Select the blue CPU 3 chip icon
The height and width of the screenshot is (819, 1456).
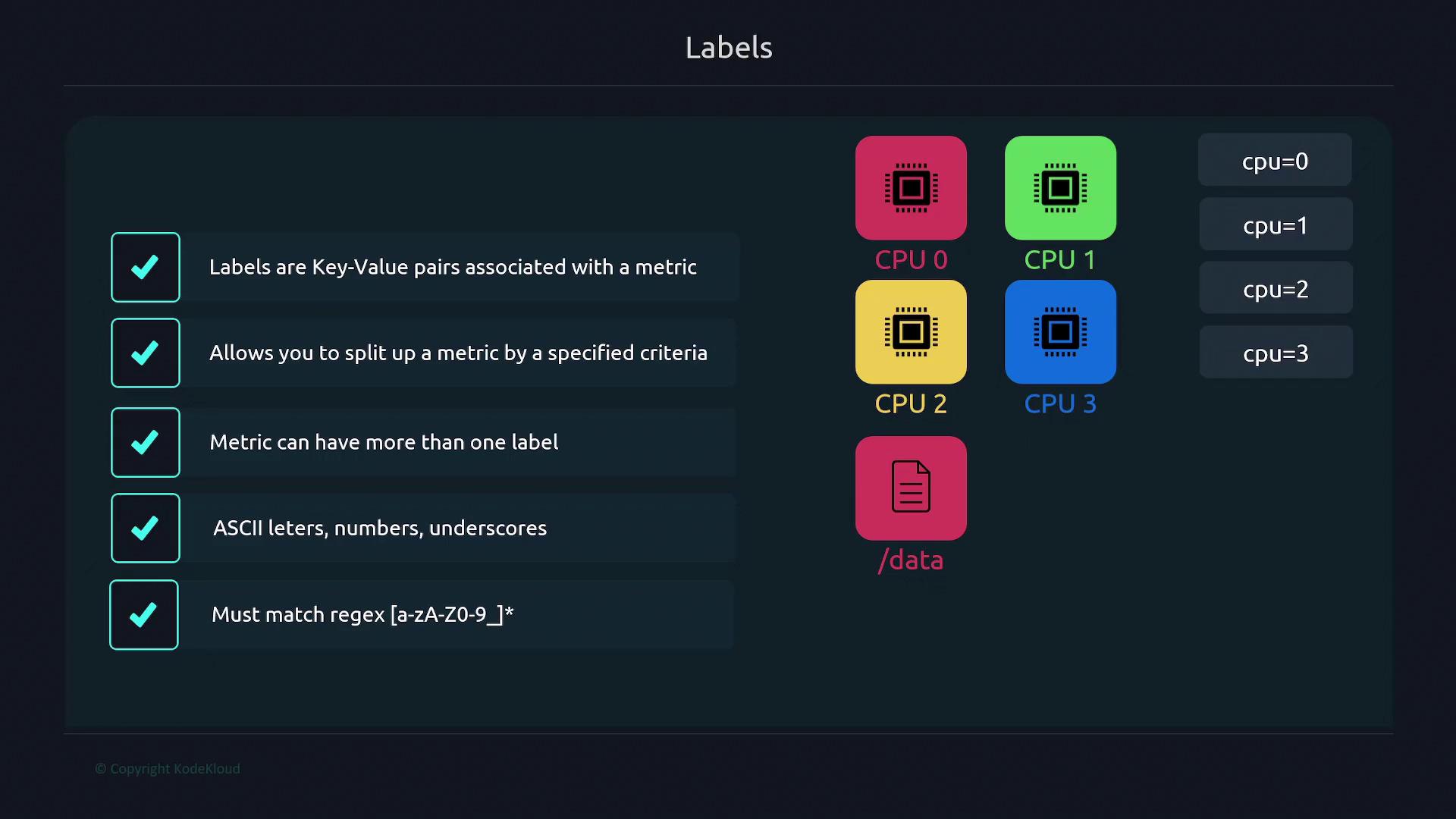coord(1060,332)
